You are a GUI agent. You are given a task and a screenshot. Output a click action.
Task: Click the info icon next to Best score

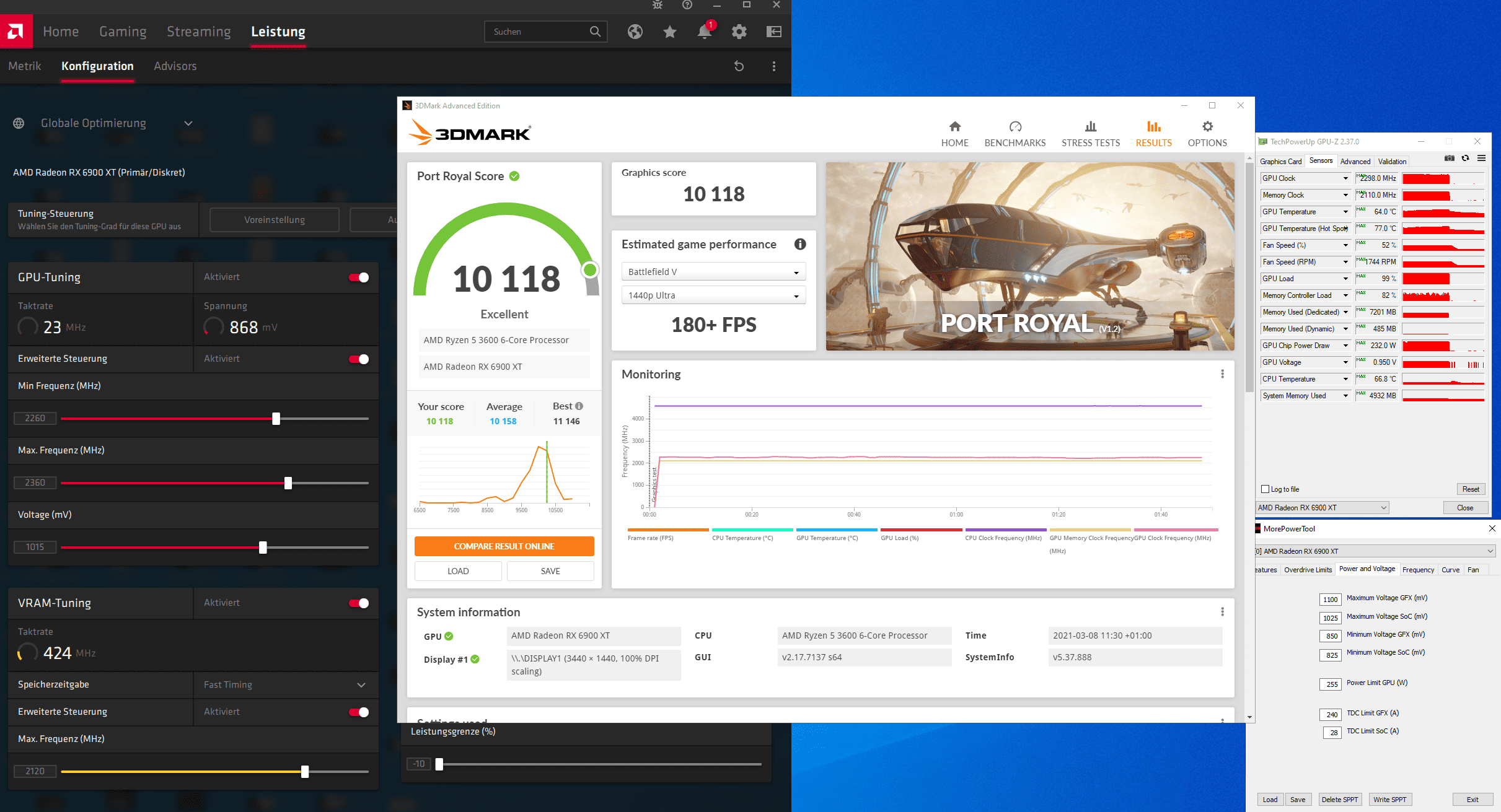point(579,406)
